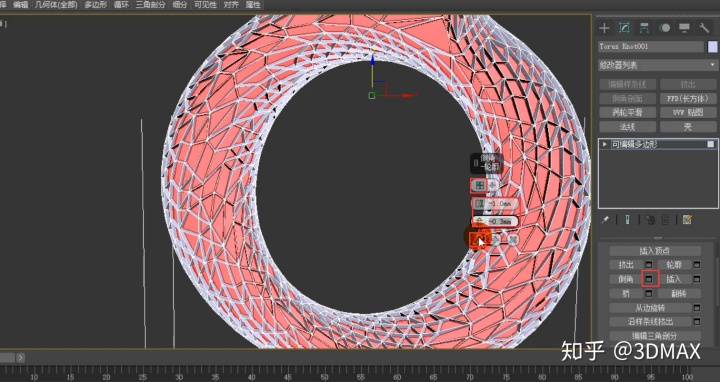Toggle Pin Stack icon below modifier stack

tap(605, 220)
